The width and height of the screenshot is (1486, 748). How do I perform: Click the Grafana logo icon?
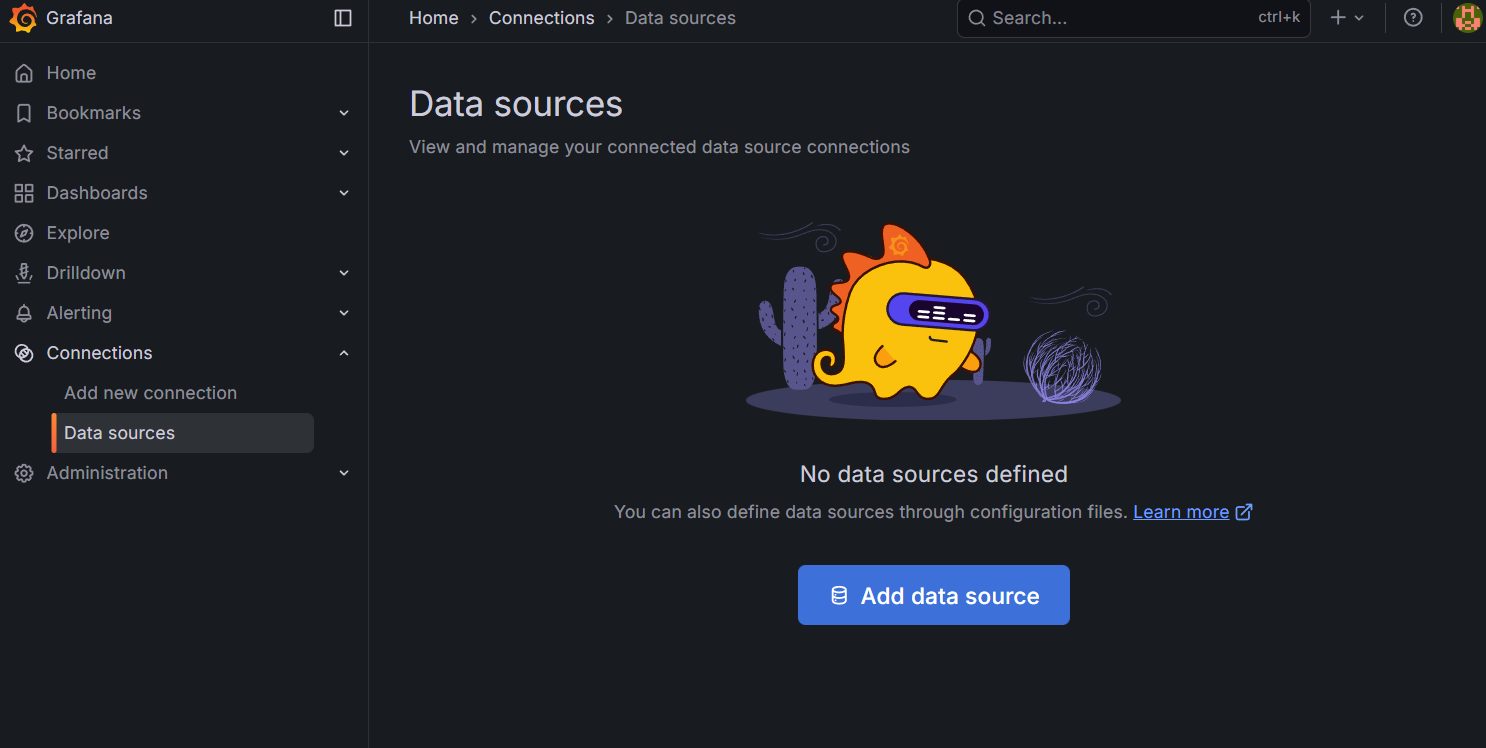click(x=24, y=17)
